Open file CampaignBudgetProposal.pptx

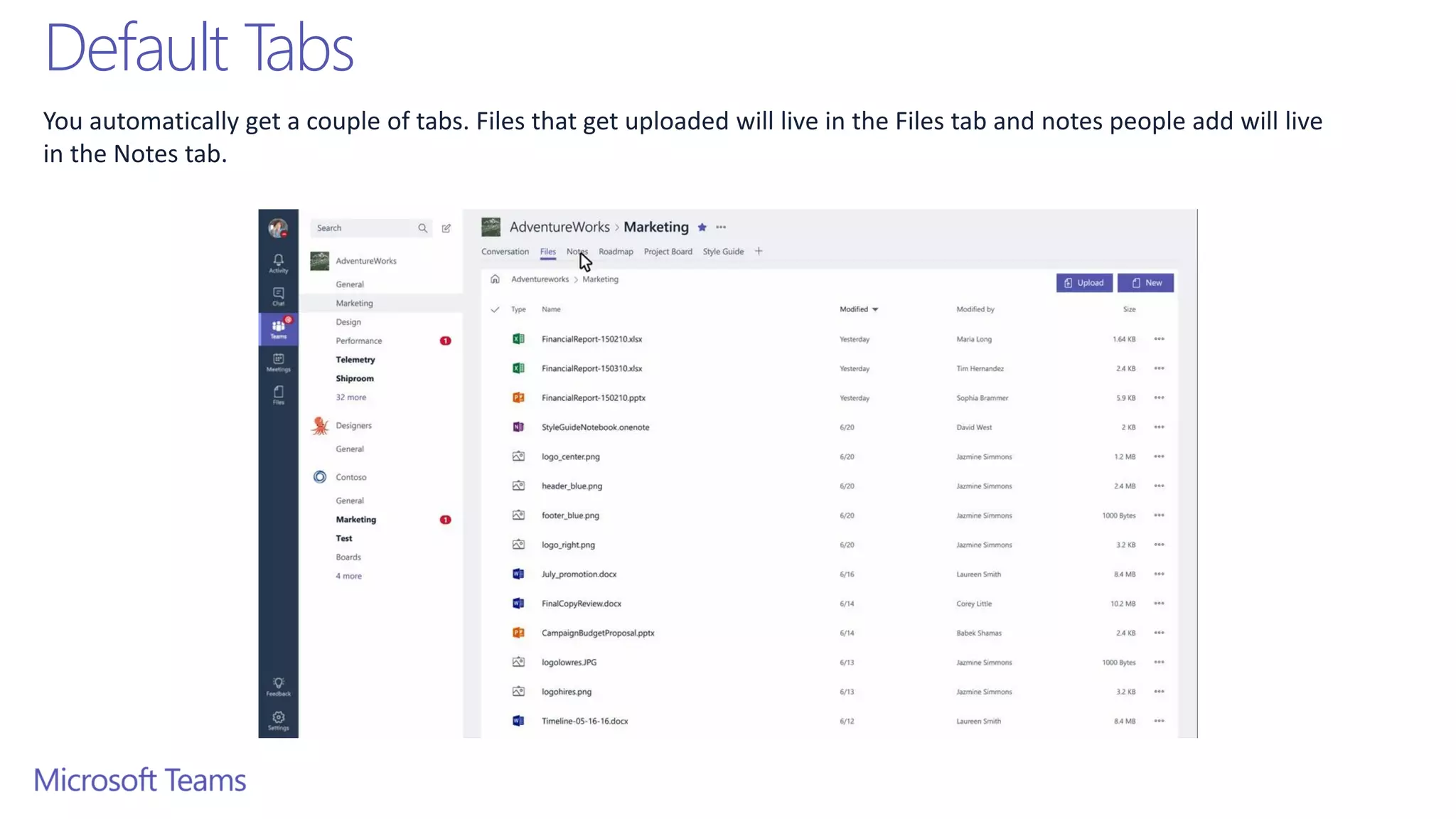pos(598,633)
